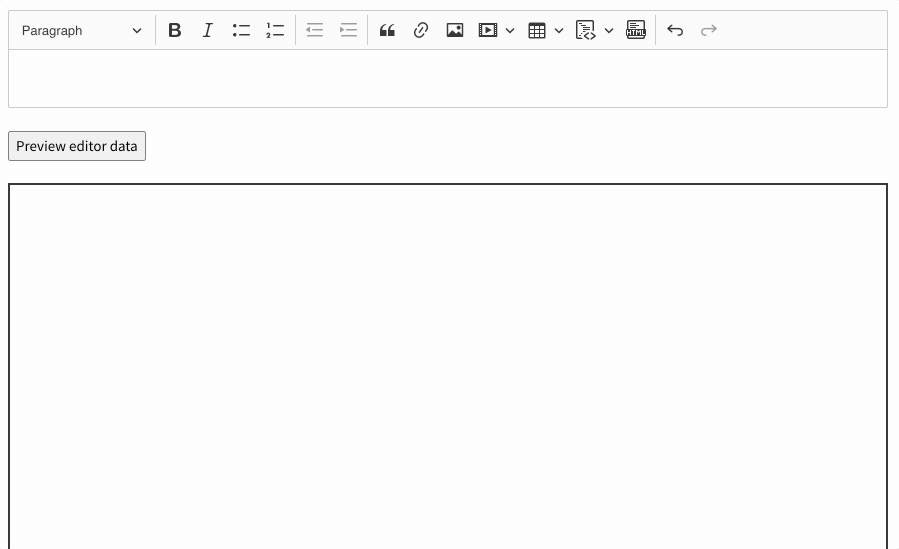This screenshot has height=549, width=899.
Task: Click the insert table icon
Action: pos(537,30)
